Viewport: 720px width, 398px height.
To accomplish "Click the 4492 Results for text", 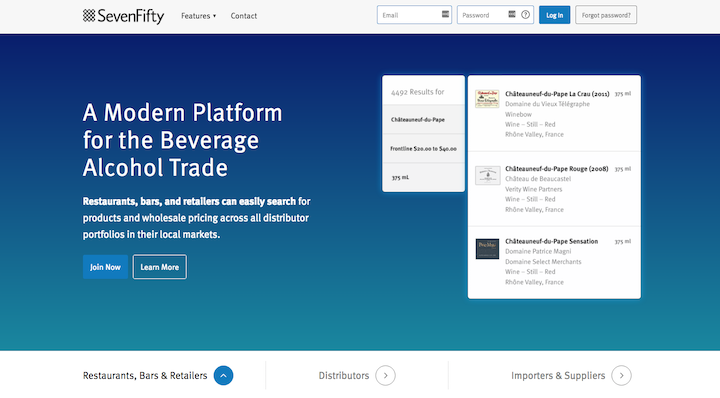I will pos(417,92).
